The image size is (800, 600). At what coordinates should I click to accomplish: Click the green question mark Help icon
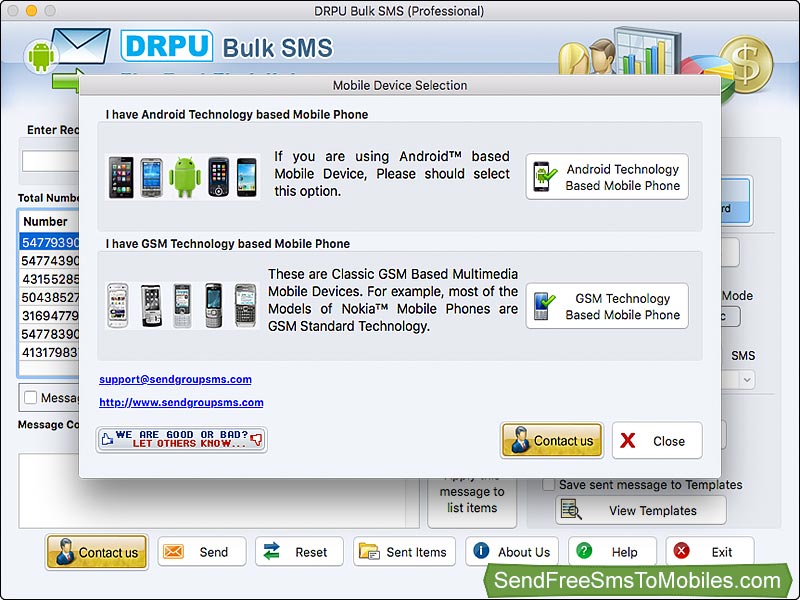(584, 551)
